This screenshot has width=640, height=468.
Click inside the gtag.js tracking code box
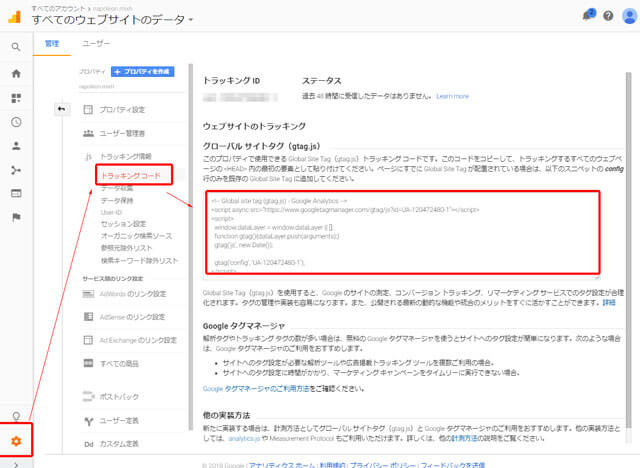(402, 233)
